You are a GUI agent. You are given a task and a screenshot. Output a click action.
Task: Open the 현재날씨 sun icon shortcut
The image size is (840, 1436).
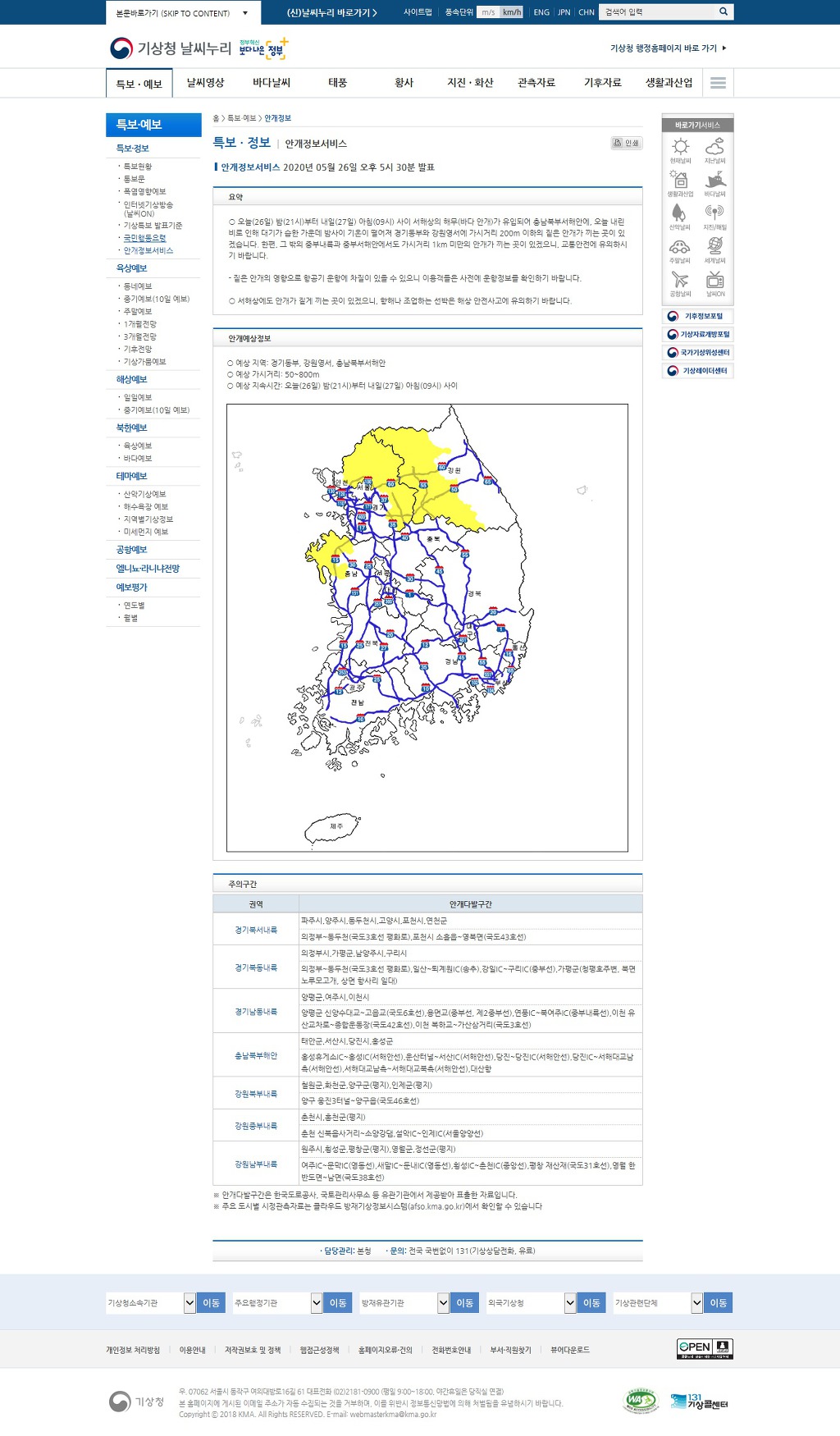pos(680,150)
